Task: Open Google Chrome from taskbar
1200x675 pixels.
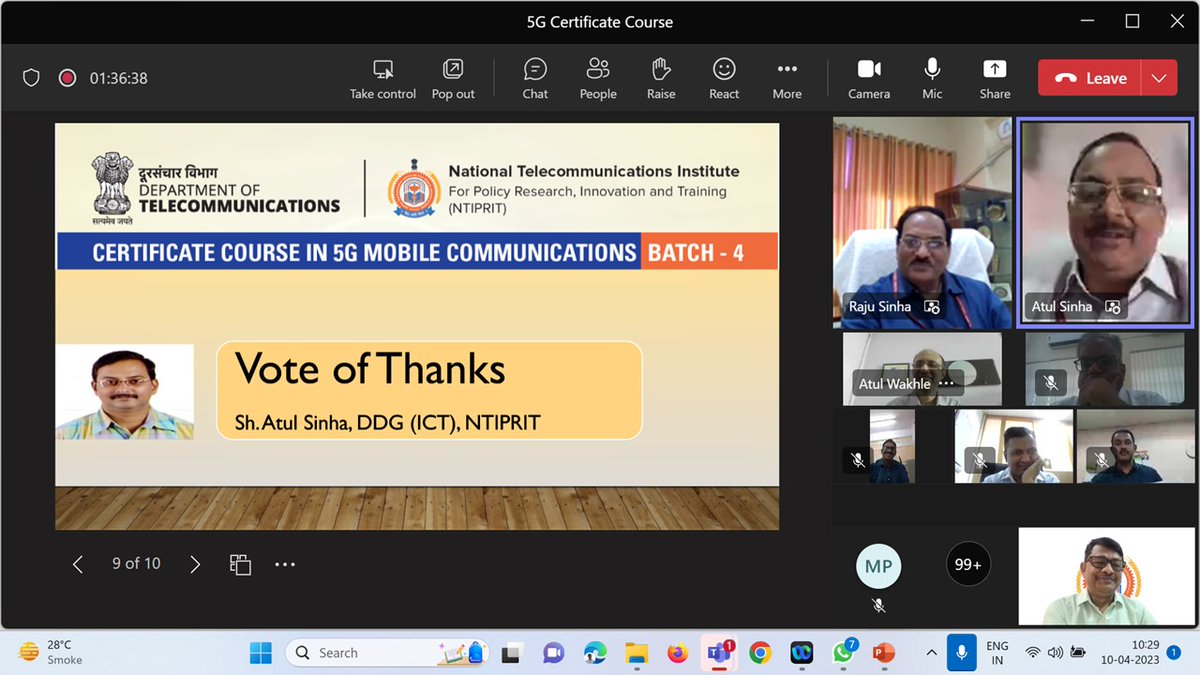Action: point(760,653)
